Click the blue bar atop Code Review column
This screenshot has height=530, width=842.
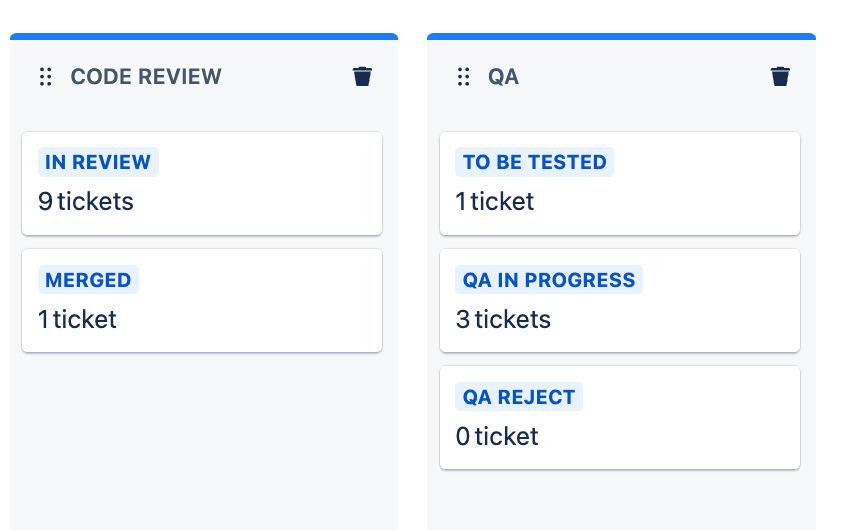204,37
